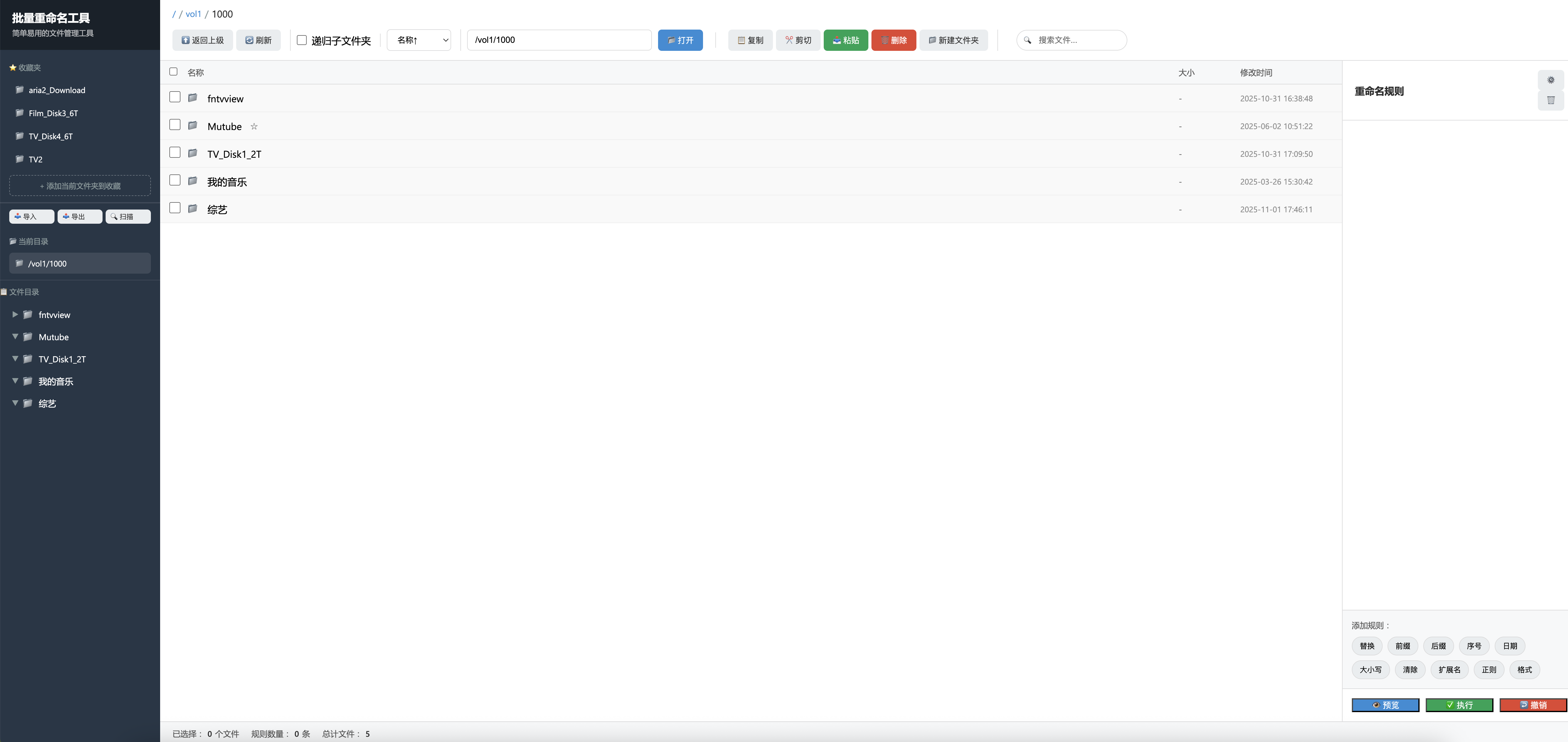Click the blue 预览 preview button
This screenshot has width=1568, height=742.
(x=1385, y=705)
